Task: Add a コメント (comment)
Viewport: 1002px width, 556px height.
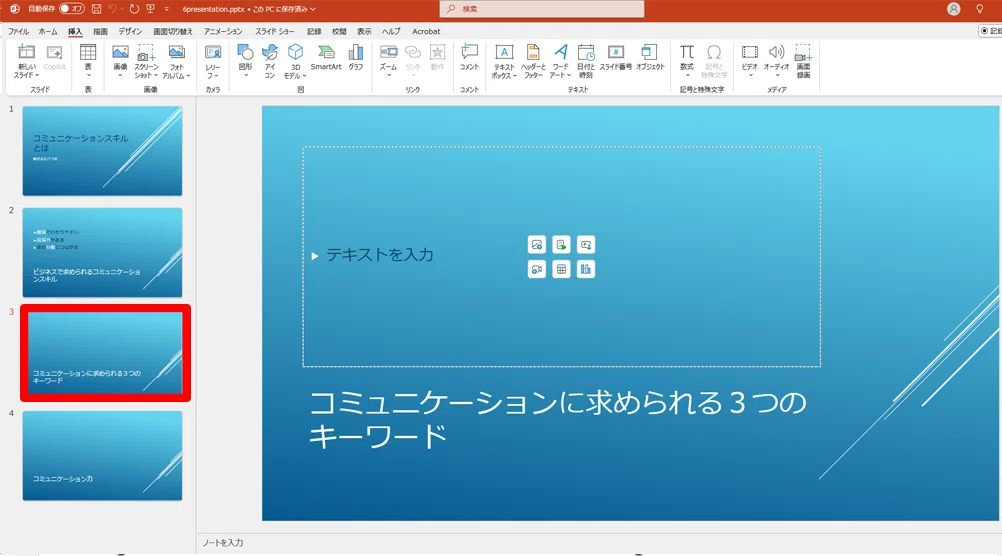Action: point(469,58)
